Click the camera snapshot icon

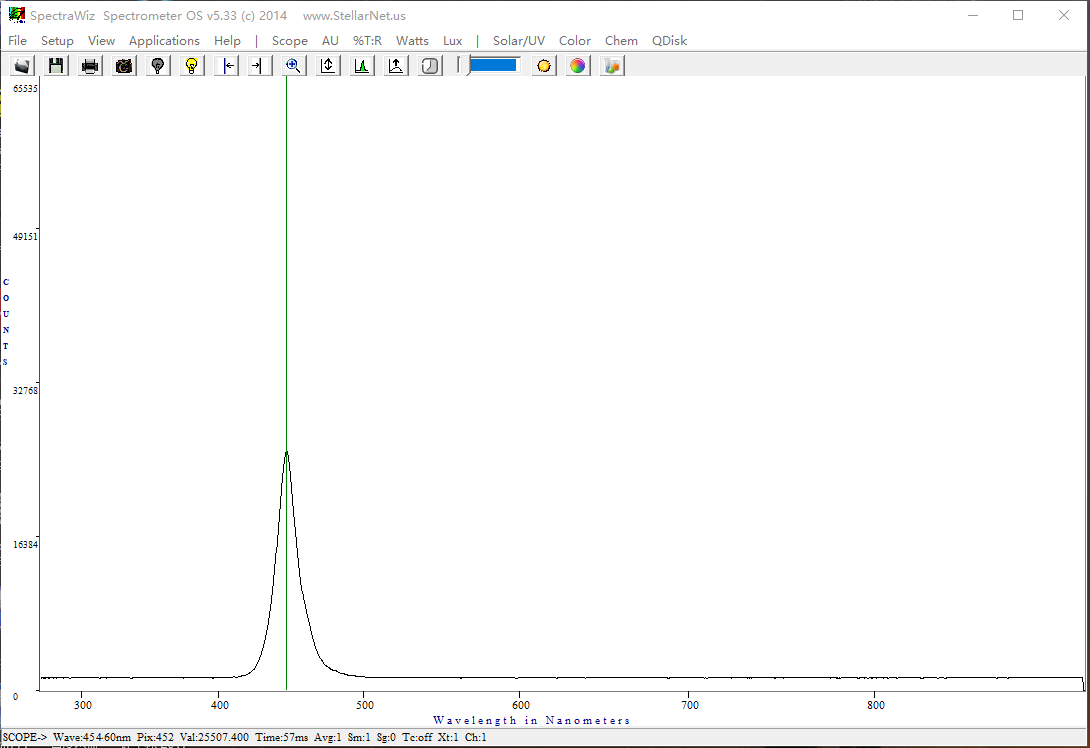coord(124,66)
